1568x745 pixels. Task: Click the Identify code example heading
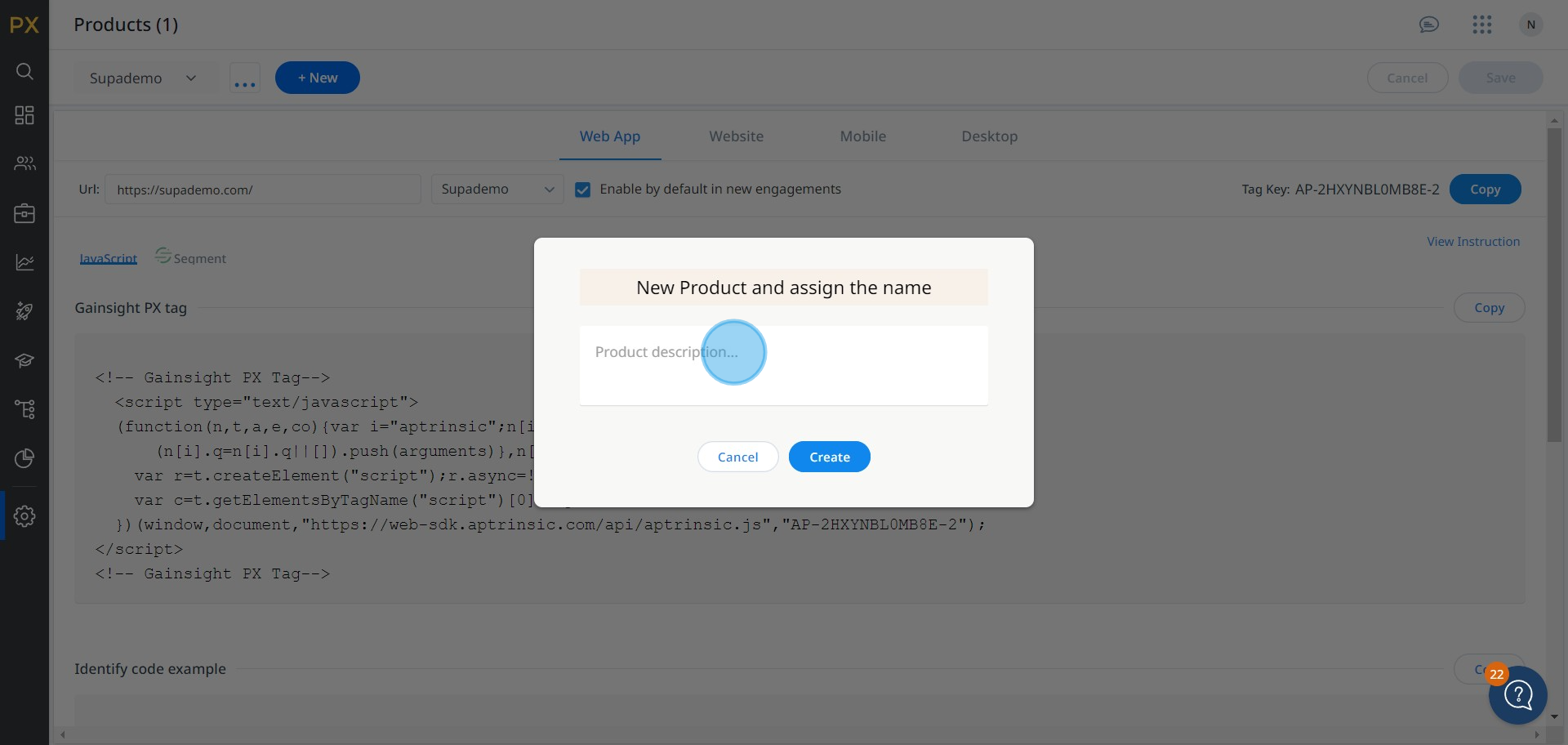click(x=150, y=669)
